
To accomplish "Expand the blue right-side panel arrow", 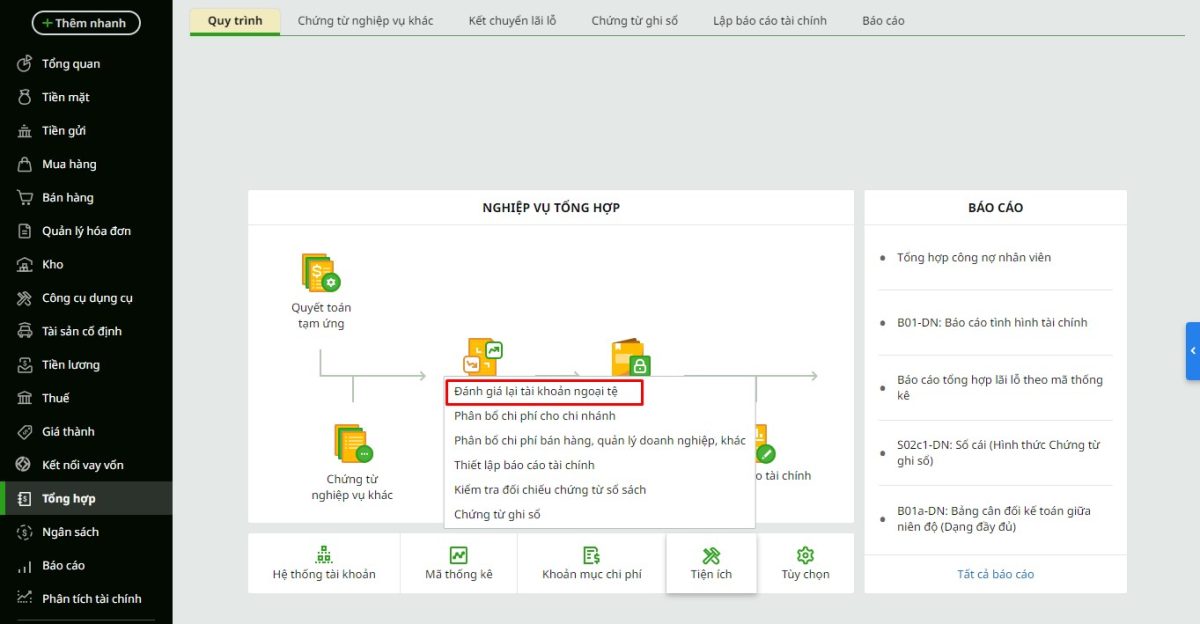I will [1192, 351].
